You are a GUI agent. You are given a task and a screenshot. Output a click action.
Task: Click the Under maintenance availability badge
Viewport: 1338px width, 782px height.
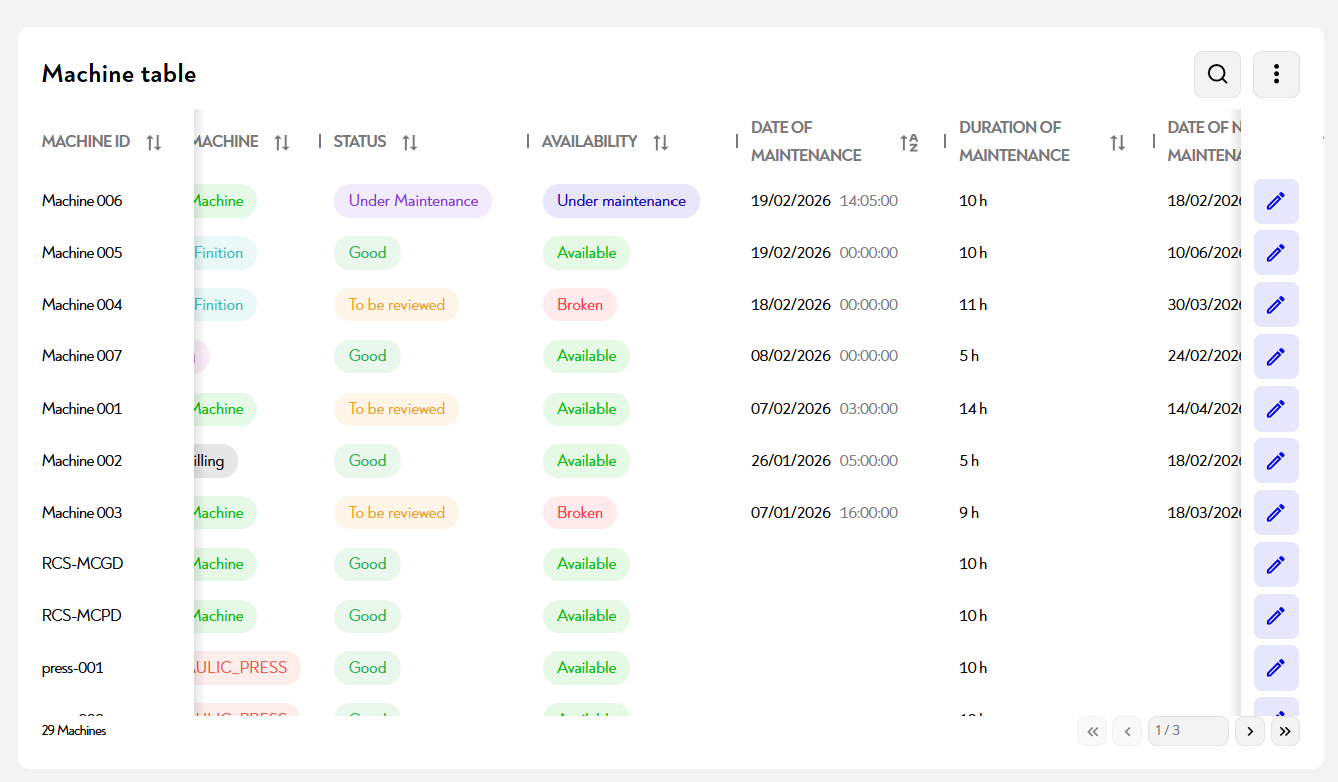(x=621, y=201)
